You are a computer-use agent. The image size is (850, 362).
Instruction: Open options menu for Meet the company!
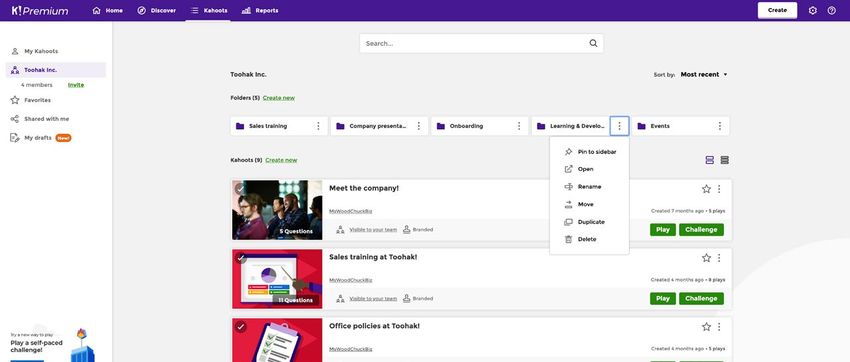coord(719,189)
